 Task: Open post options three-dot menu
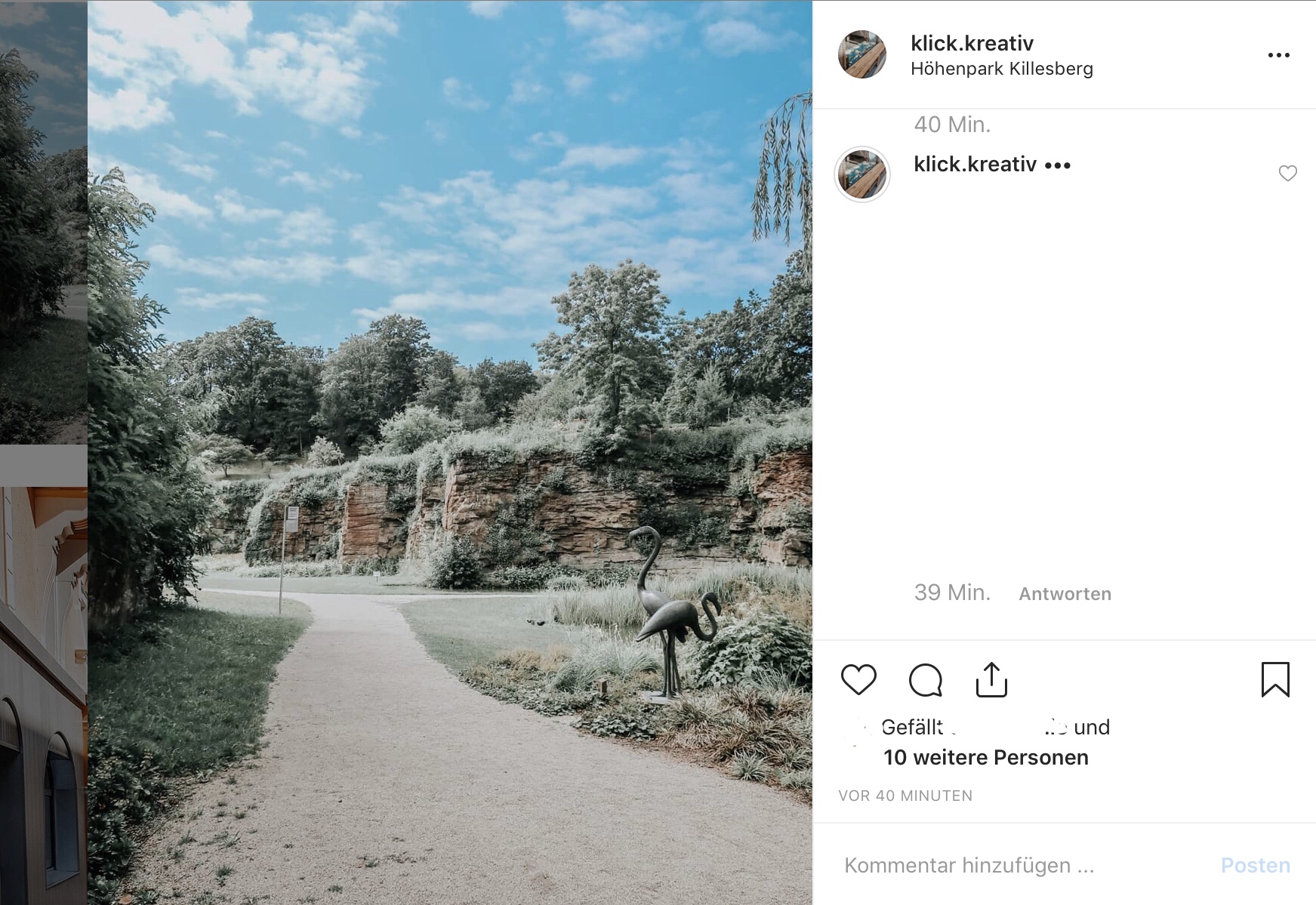[1279, 55]
